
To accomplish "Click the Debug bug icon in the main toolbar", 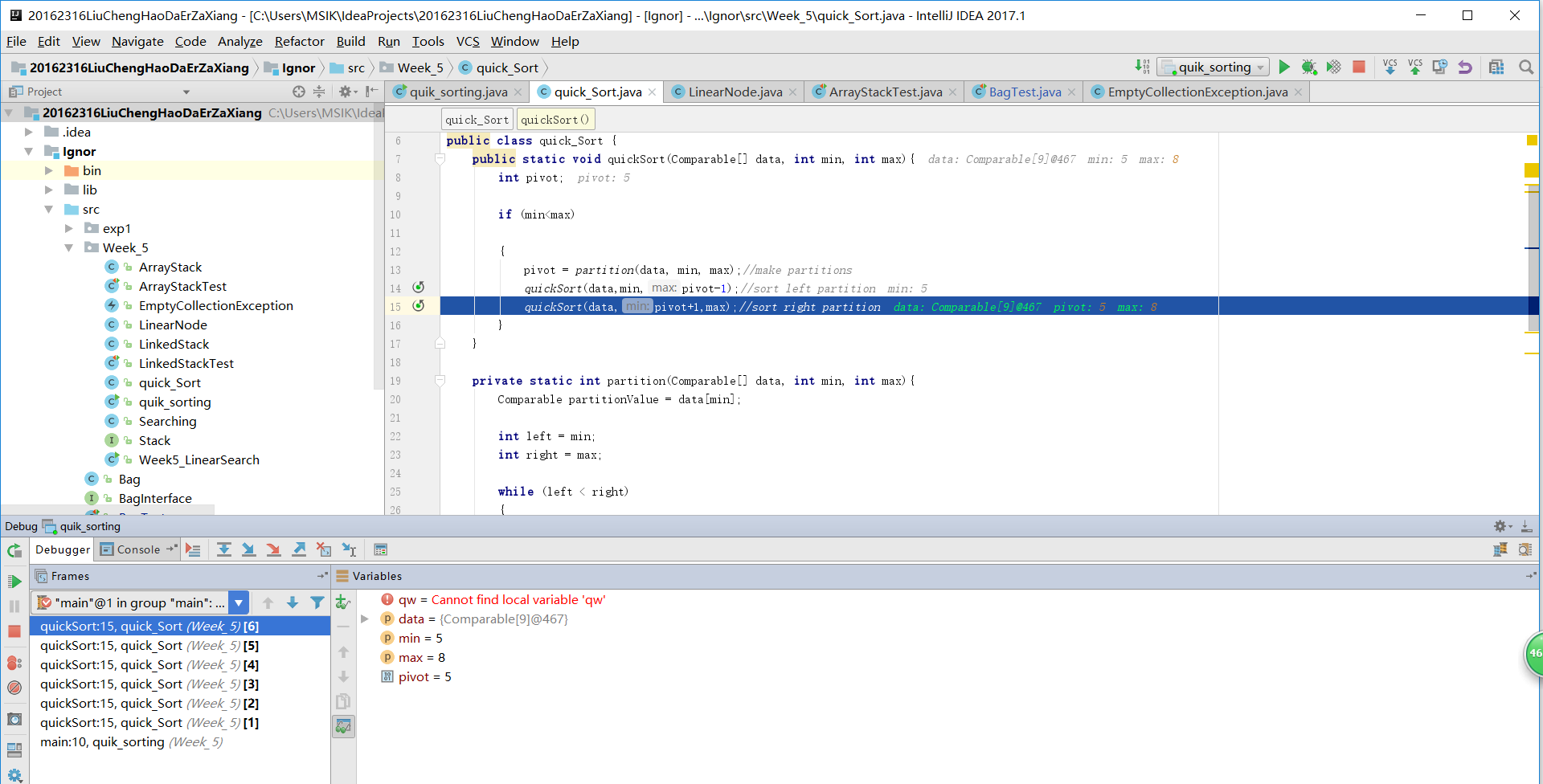I will (x=1308, y=67).
